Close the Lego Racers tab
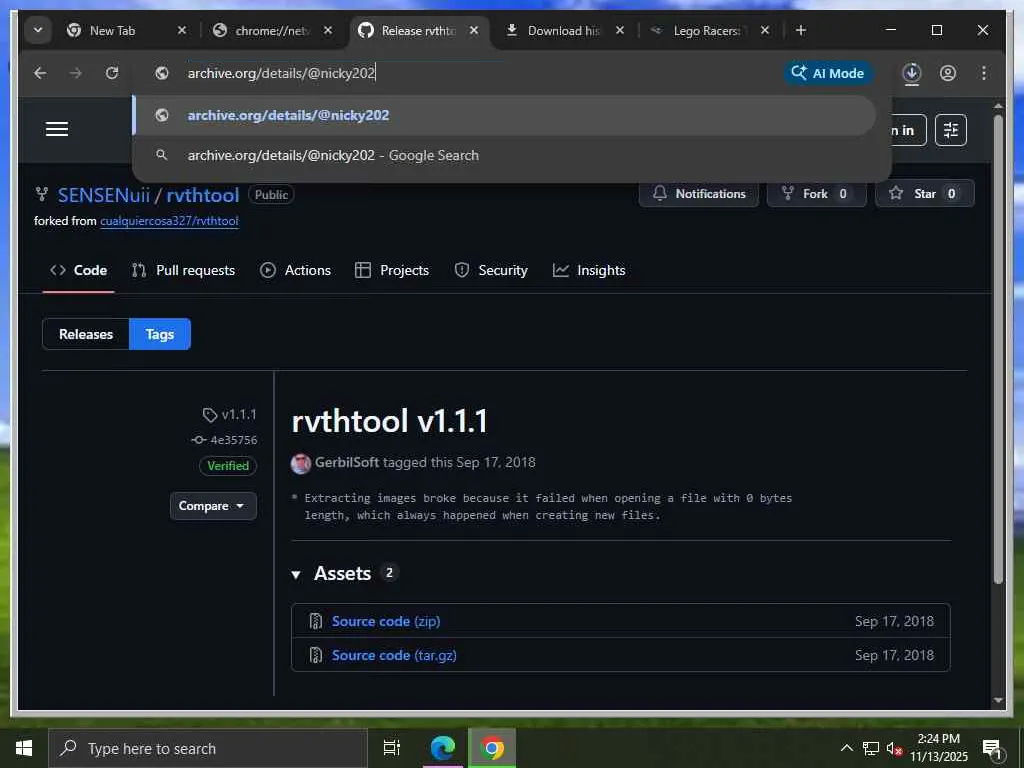The height and width of the screenshot is (768, 1024). click(765, 30)
